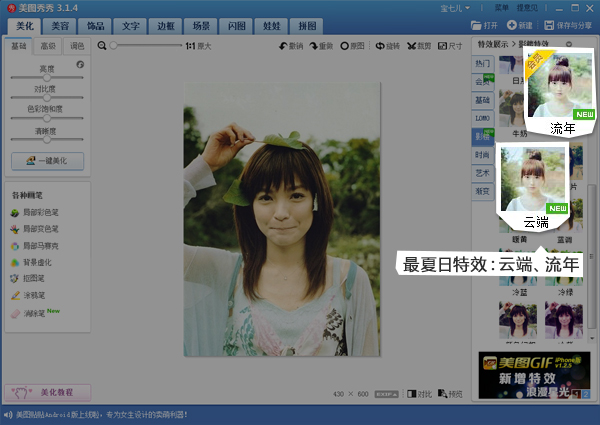Viewport: 600px width, 425px height.
Task: Switch to the 边框 tab
Action: click(x=166, y=26)
